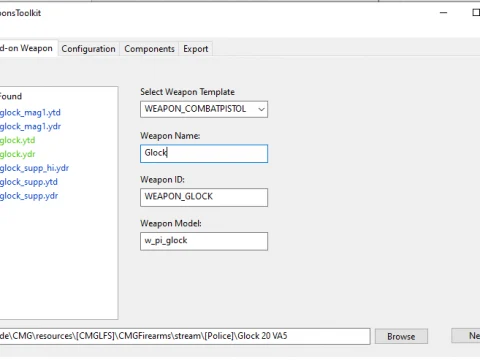Image resolution: width=480 pixels, height=360 pixels.
Task: Click the Weapon ID field WEAPON_GLOCK
Action: (204, 197)
